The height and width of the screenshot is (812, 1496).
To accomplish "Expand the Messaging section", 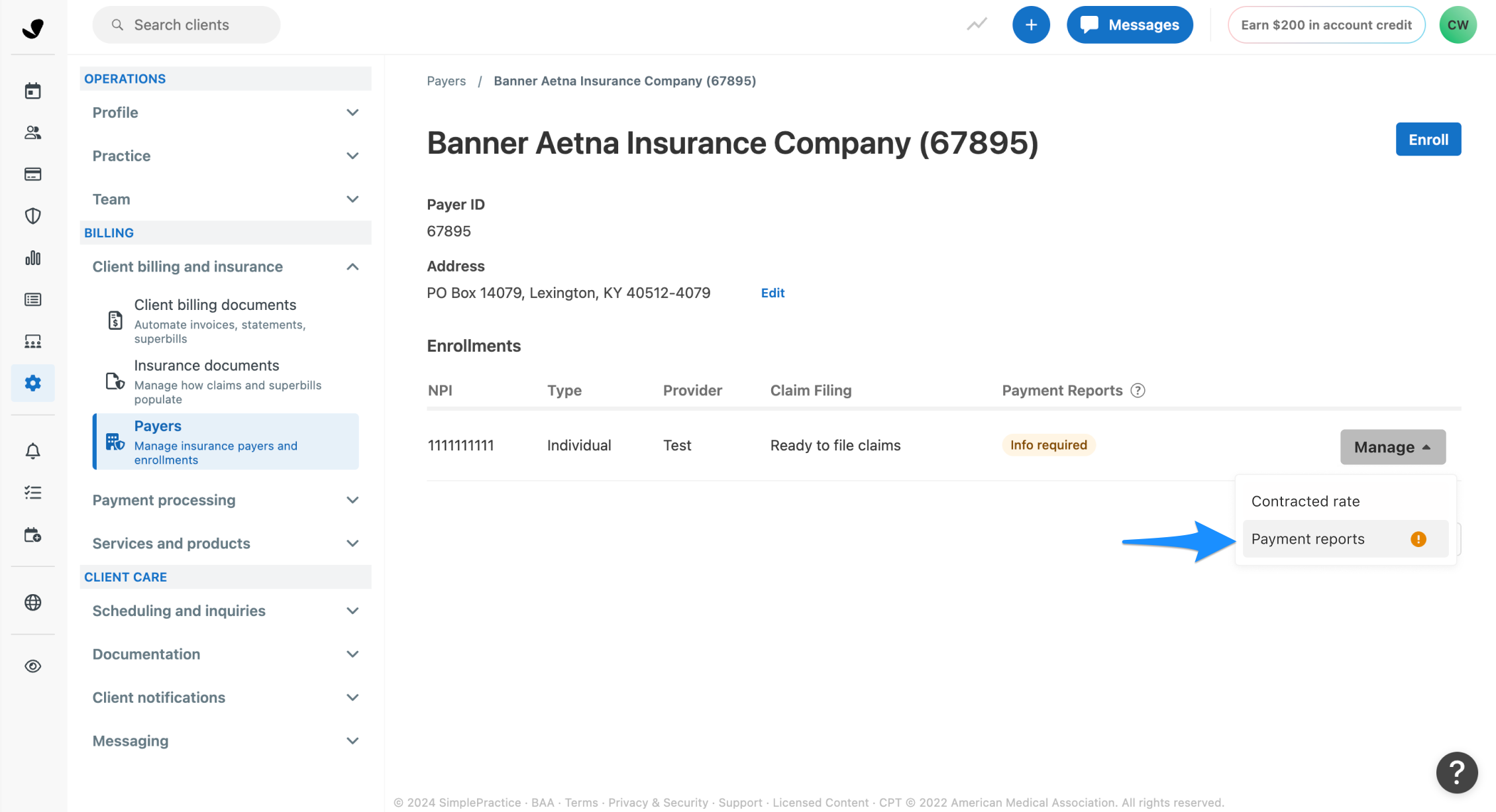I will point(225,741).
